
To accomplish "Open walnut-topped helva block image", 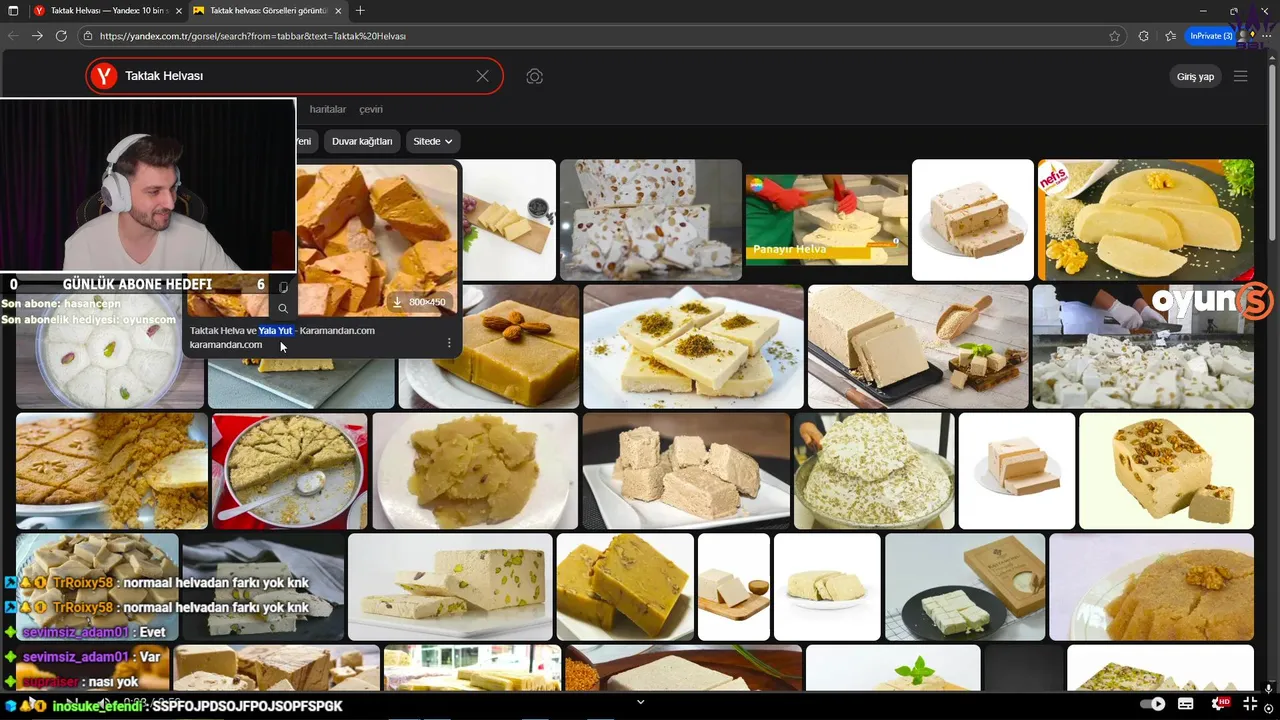I will click(1166, 471).
